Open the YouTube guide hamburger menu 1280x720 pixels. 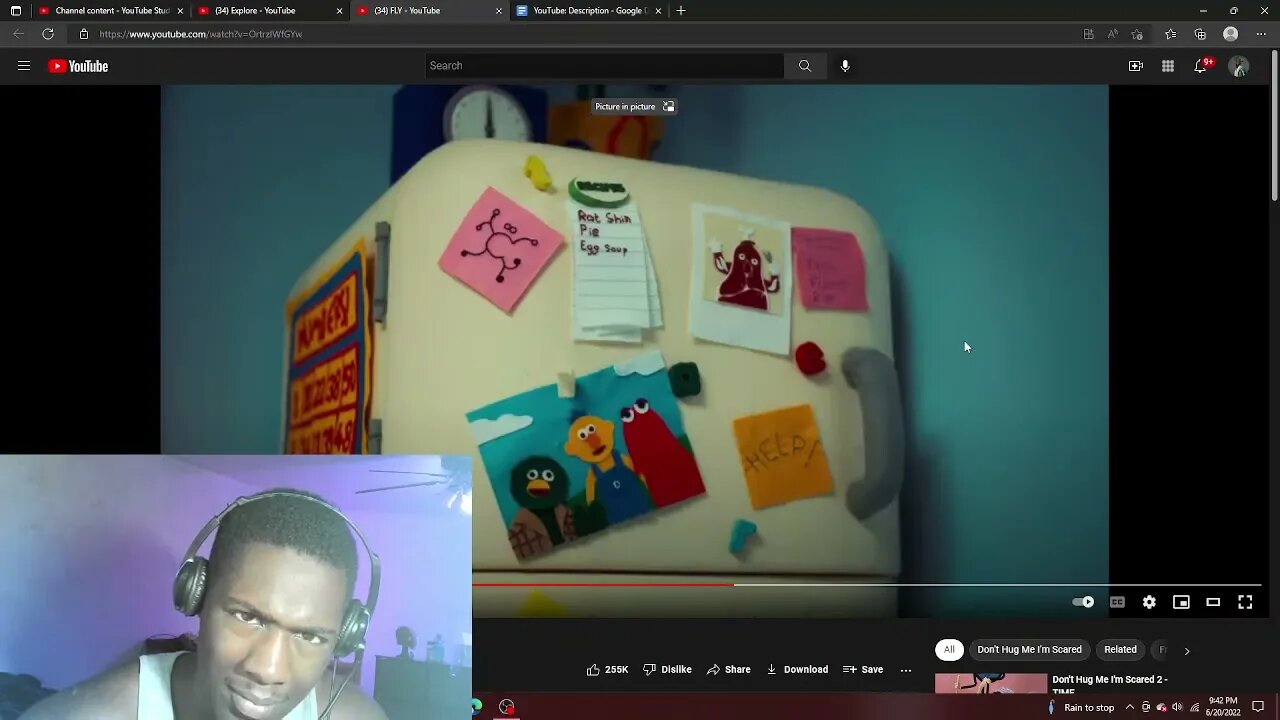pos(24,66)
